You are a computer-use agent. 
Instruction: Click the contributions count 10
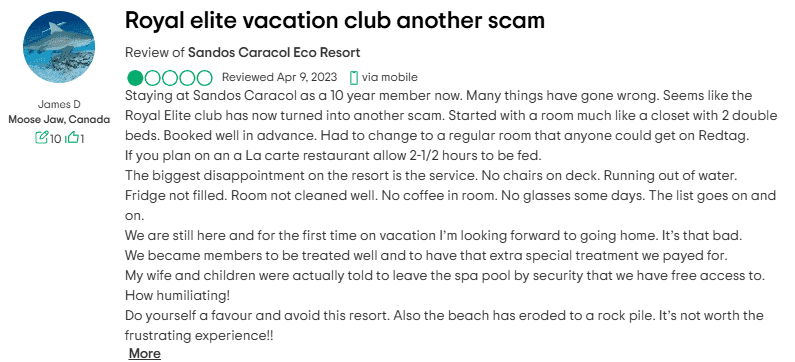(x=55, y=138)
